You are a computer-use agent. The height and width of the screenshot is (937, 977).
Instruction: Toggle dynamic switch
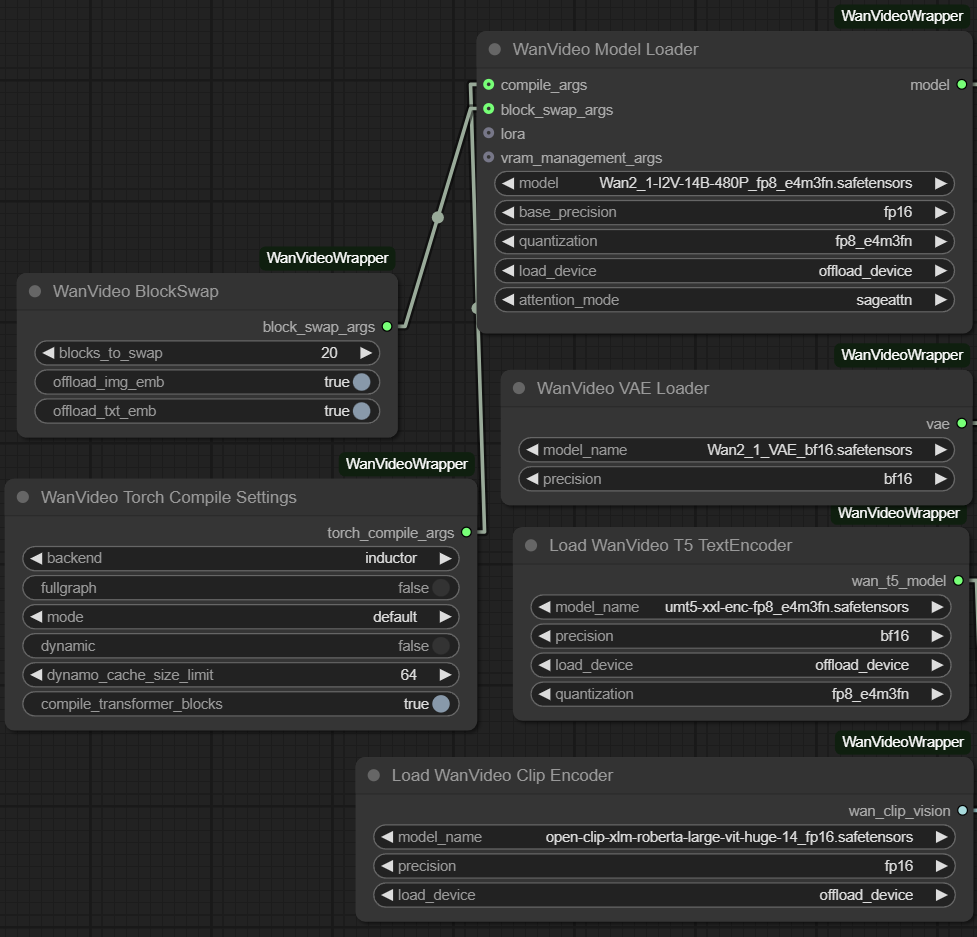(x=441, y=646)
